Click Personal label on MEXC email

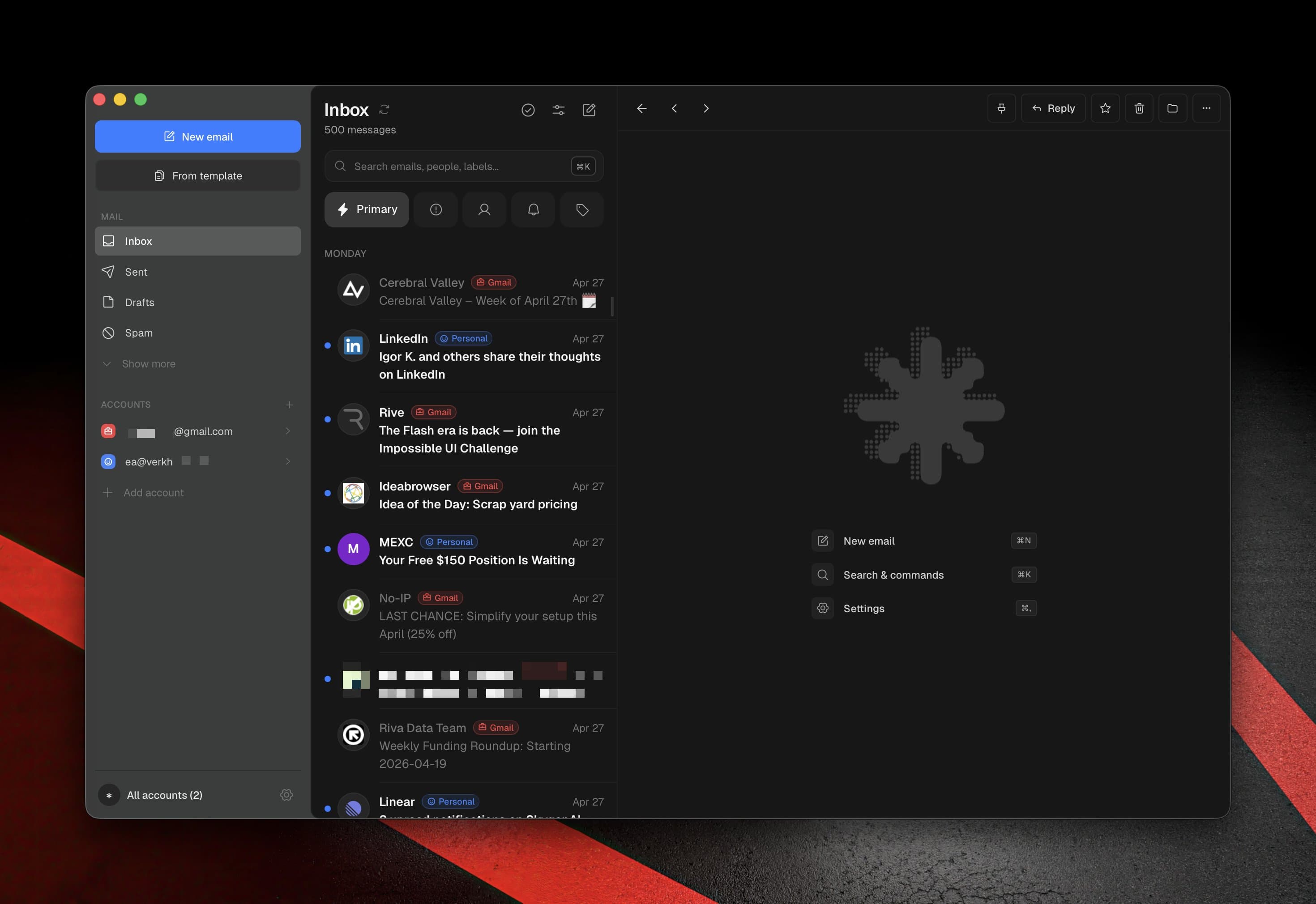pos(449,542)
